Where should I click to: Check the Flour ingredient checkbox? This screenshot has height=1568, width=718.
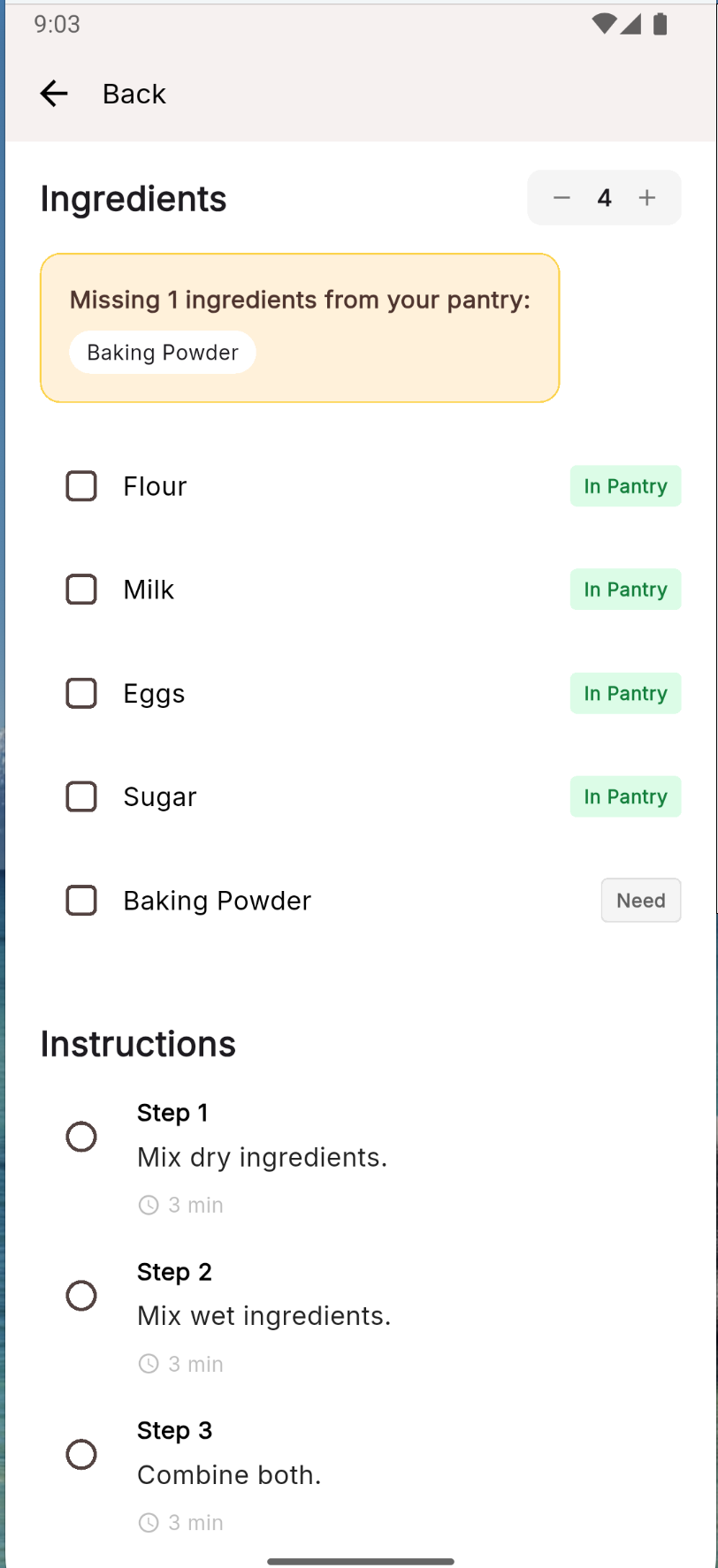tap(81, 486)
